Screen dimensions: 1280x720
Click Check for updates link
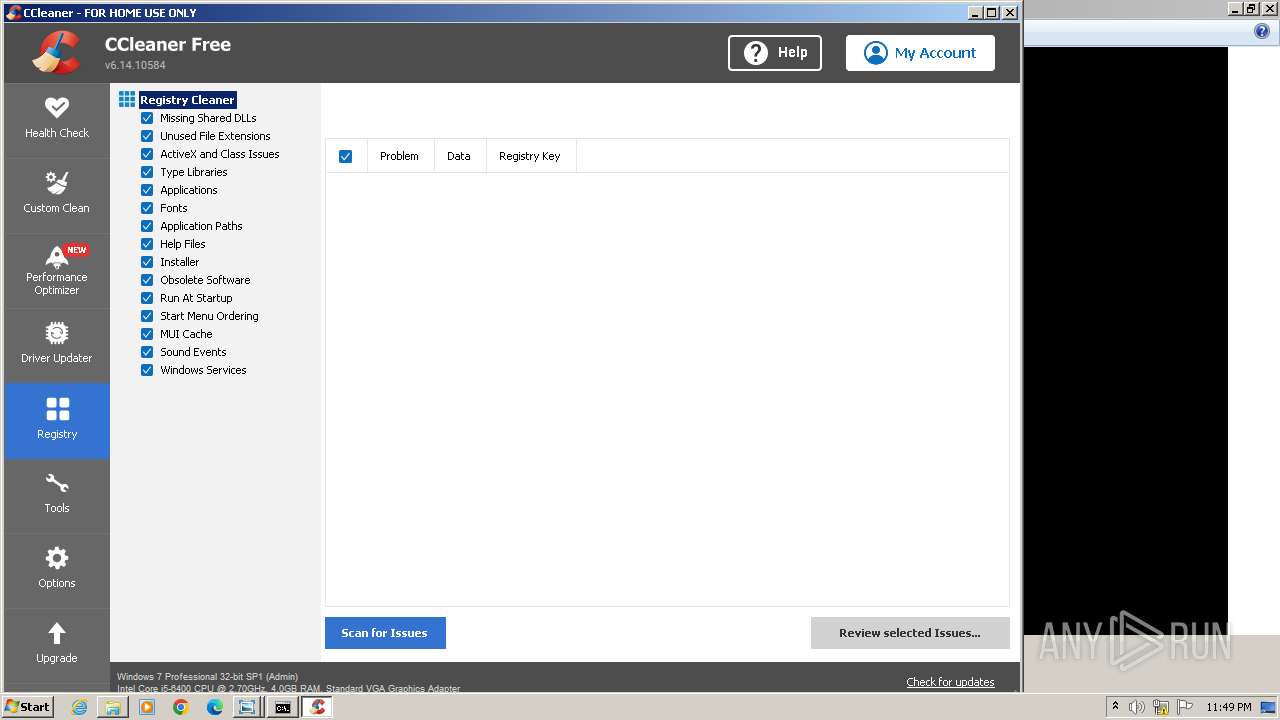950,682
